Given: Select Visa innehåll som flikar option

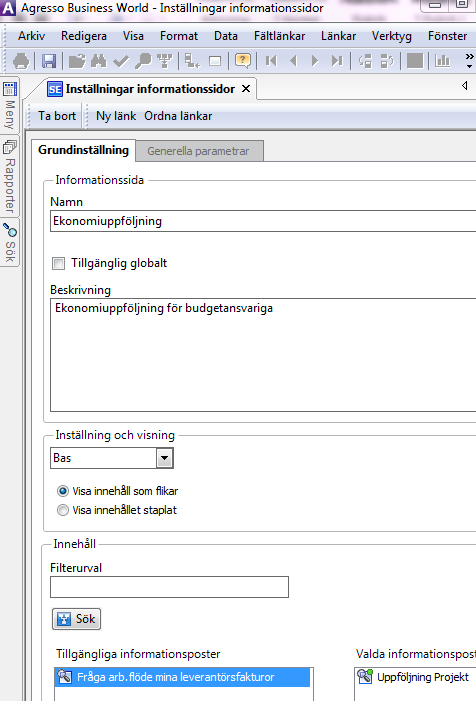Looking at the screenshot, I should pyautogui.click(x=63, y=491).
